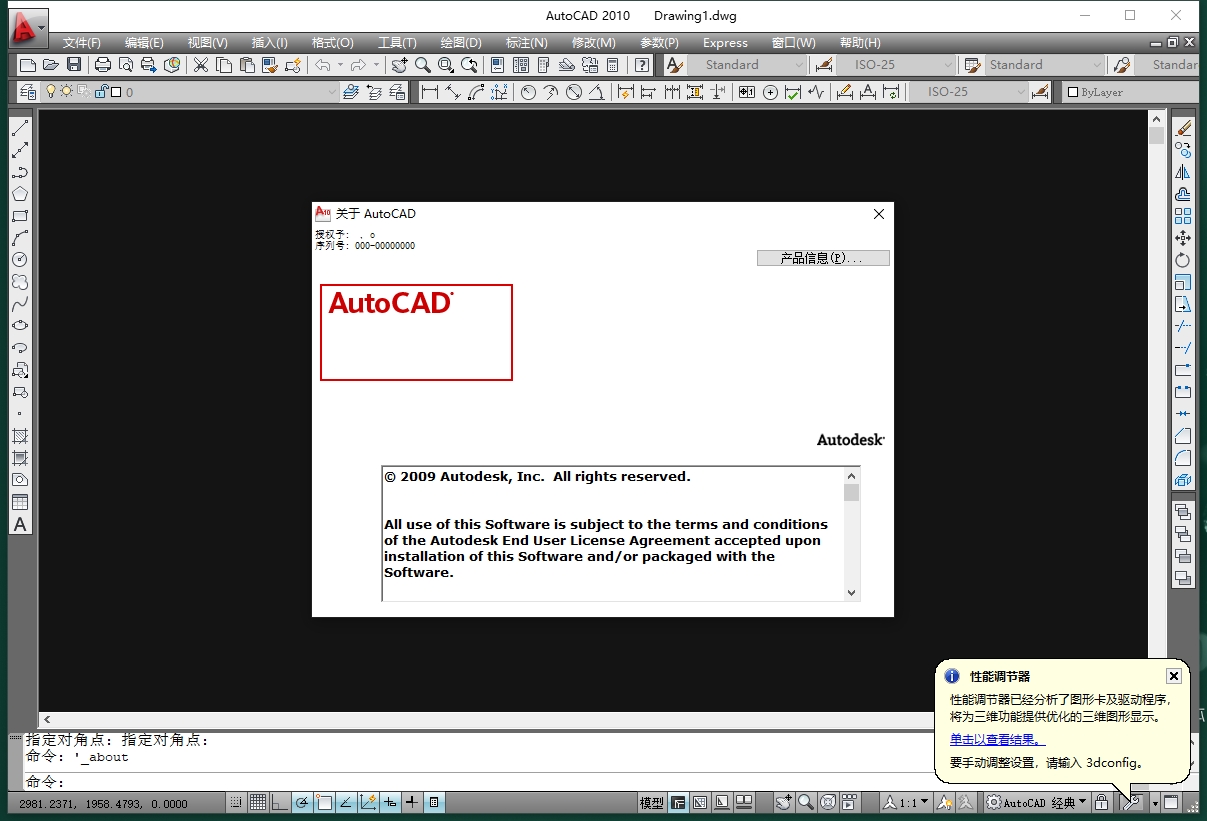The height and width of the screenshot is (821, 1207).
Task: Select the Rotate tool
Action: point(1183,260)
